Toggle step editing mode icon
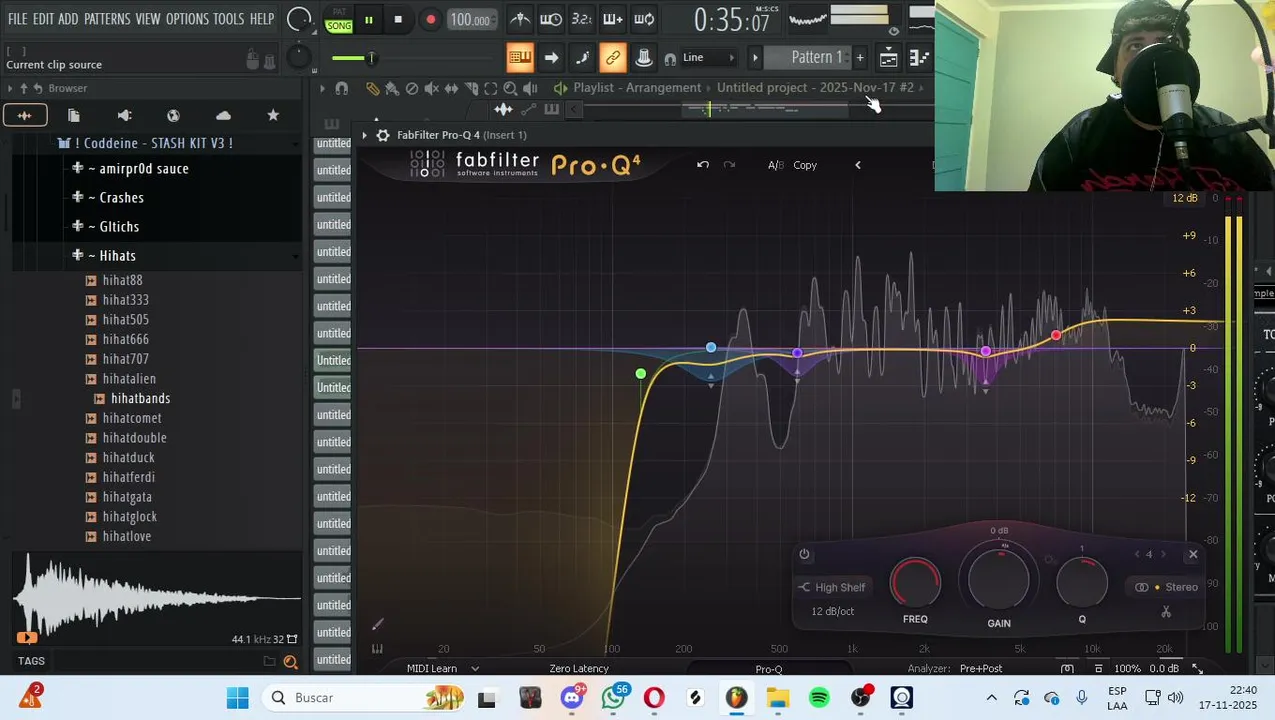Screen dimensions: 1275x720 click(x=582, y=58)
